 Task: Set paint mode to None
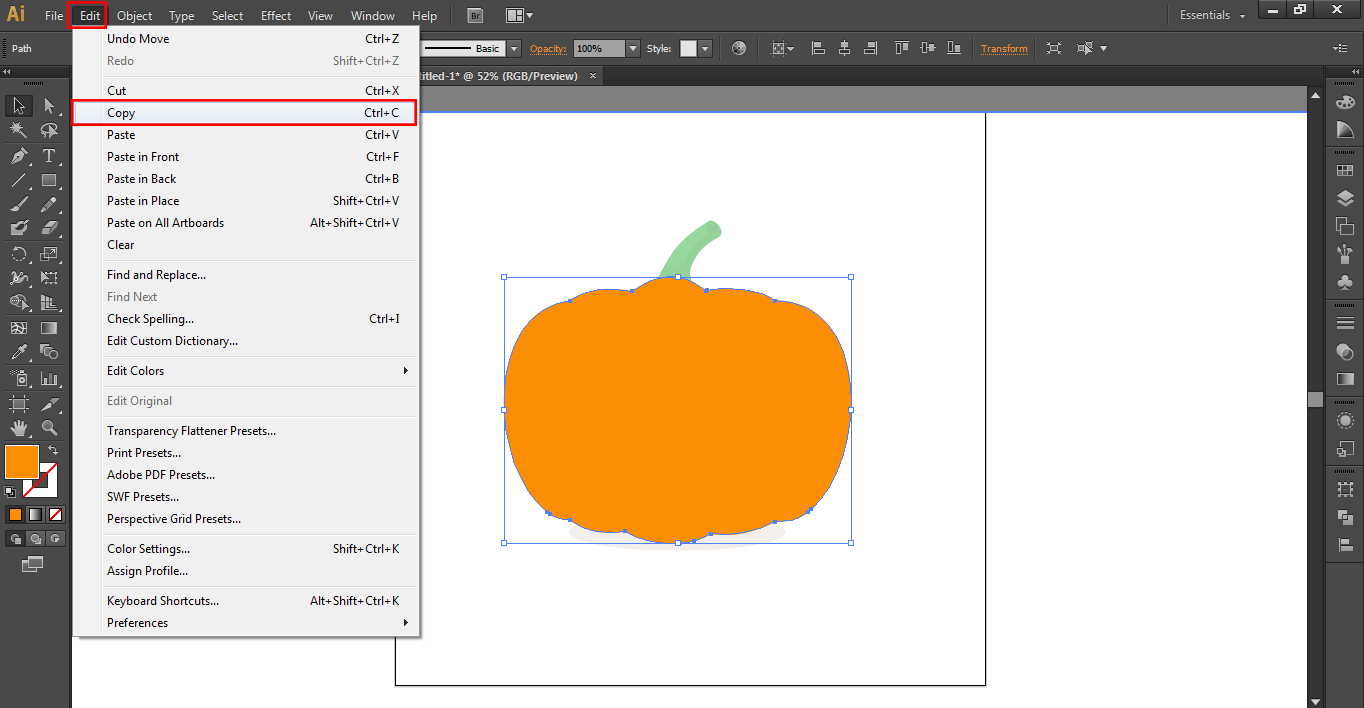tap(56, 514)
